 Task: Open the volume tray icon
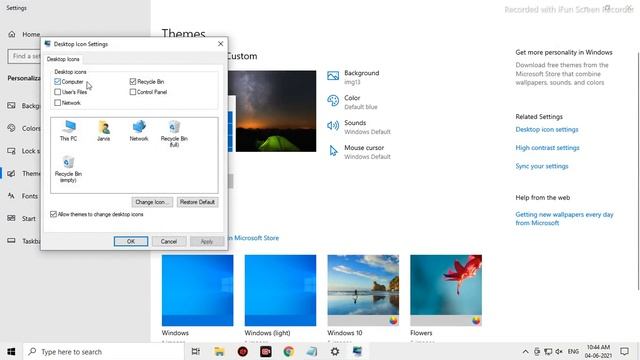pyautogui.click(x=559, y=351)
